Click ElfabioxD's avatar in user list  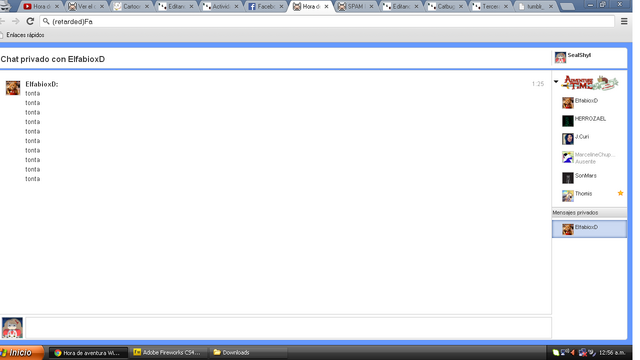tap(567, 103)
